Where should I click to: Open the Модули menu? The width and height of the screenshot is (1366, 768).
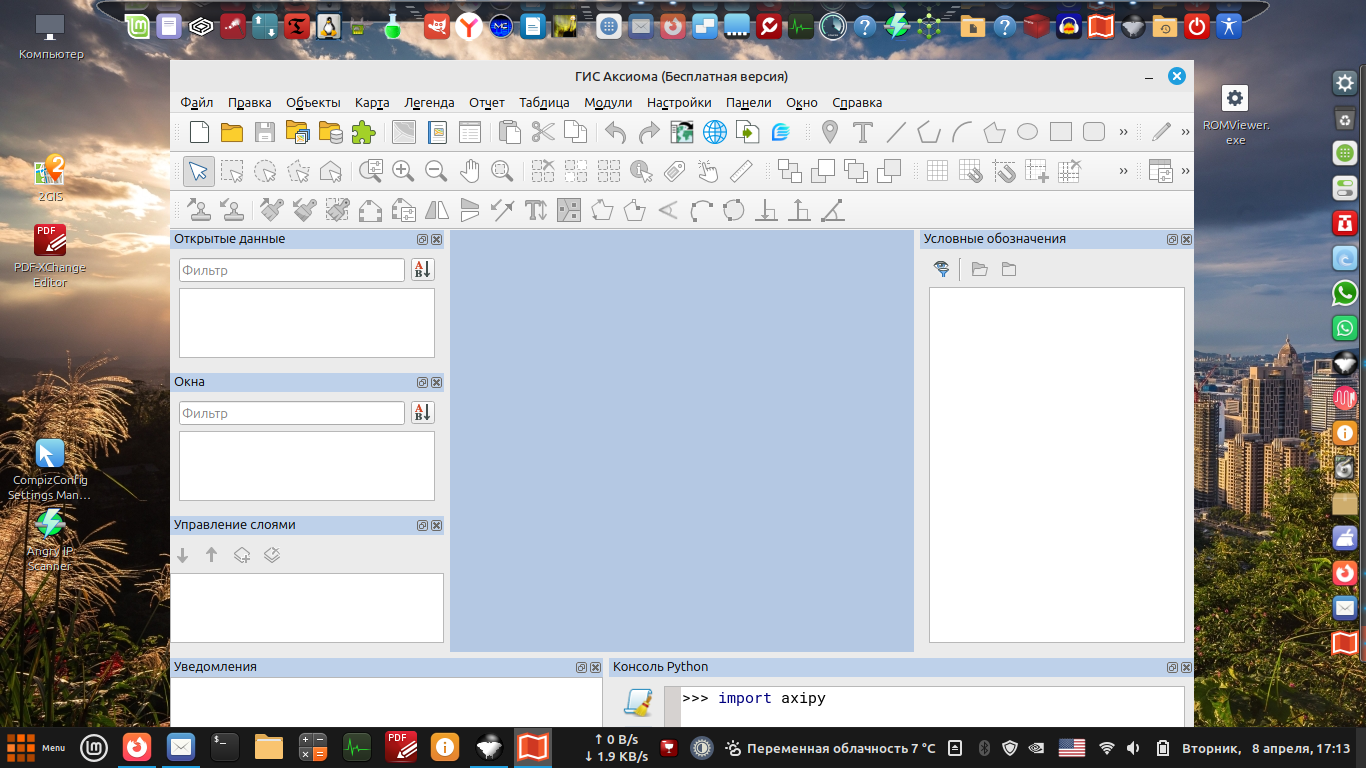[608, 102]
